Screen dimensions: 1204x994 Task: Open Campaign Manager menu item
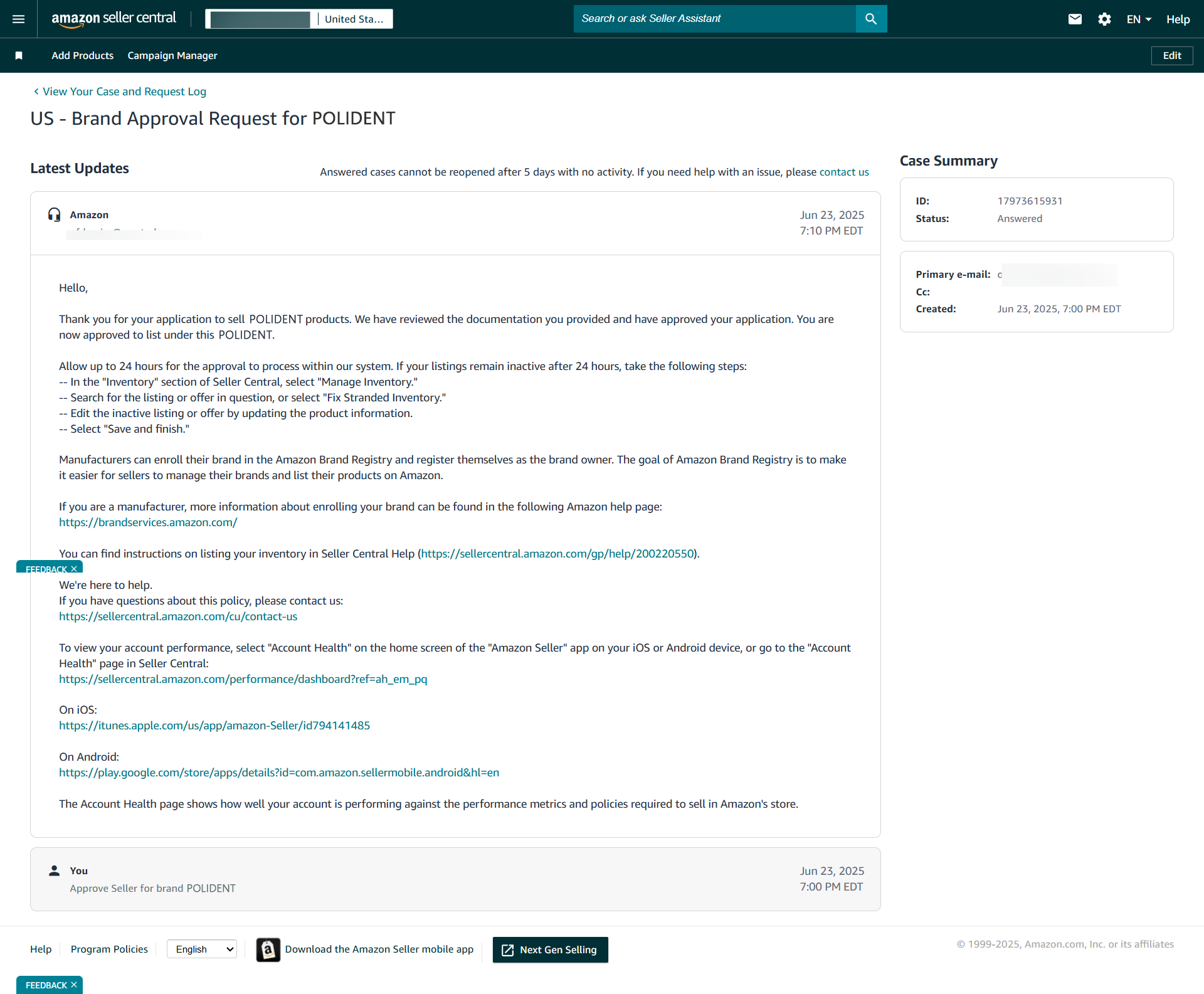point(172,56)
